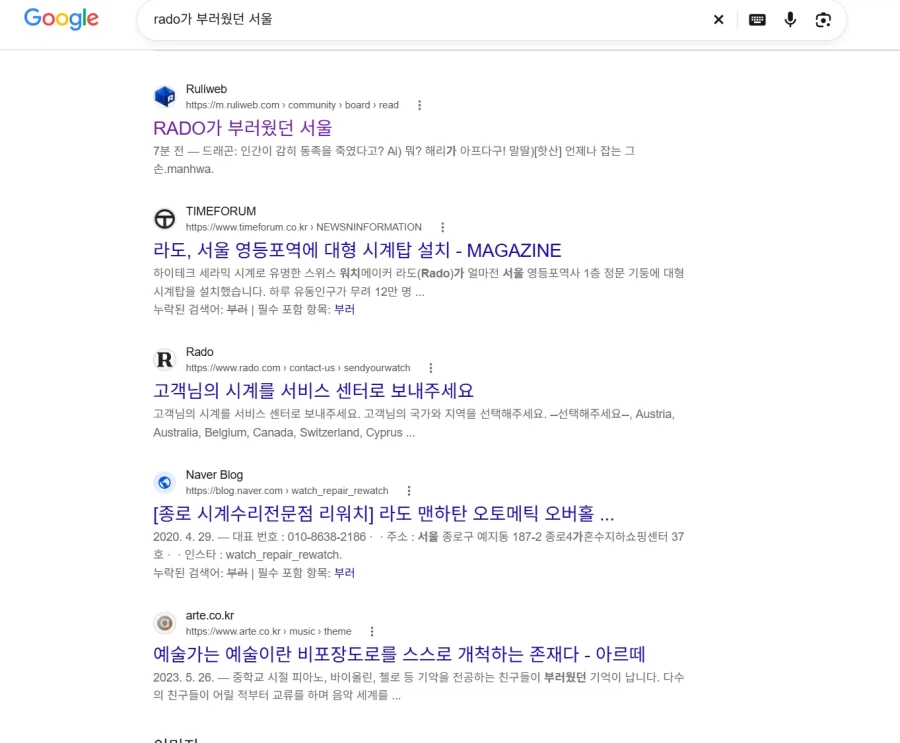Open search by image camera icon
Image resolution: width=900 pixels, height=743 pixels.
tap(823, 20)
